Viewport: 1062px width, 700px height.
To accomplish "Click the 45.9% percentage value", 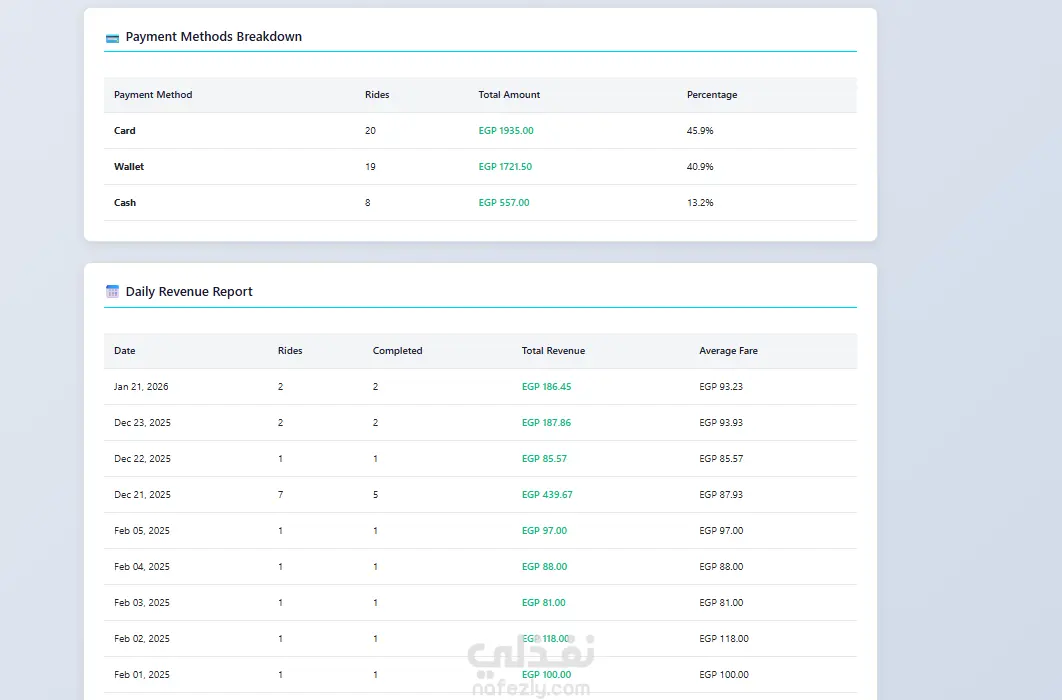I will click(700, 131).
